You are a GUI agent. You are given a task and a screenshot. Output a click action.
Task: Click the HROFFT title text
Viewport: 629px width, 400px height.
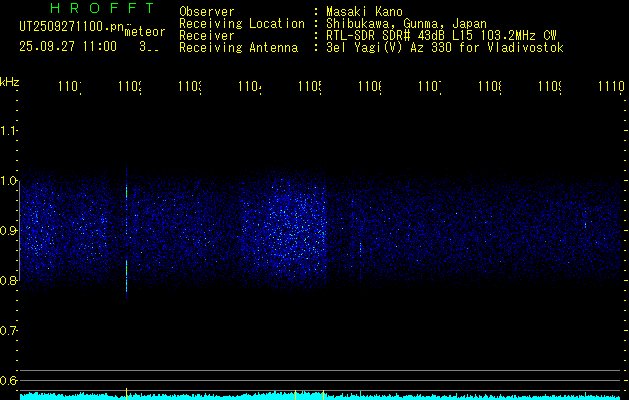[103, 8]
